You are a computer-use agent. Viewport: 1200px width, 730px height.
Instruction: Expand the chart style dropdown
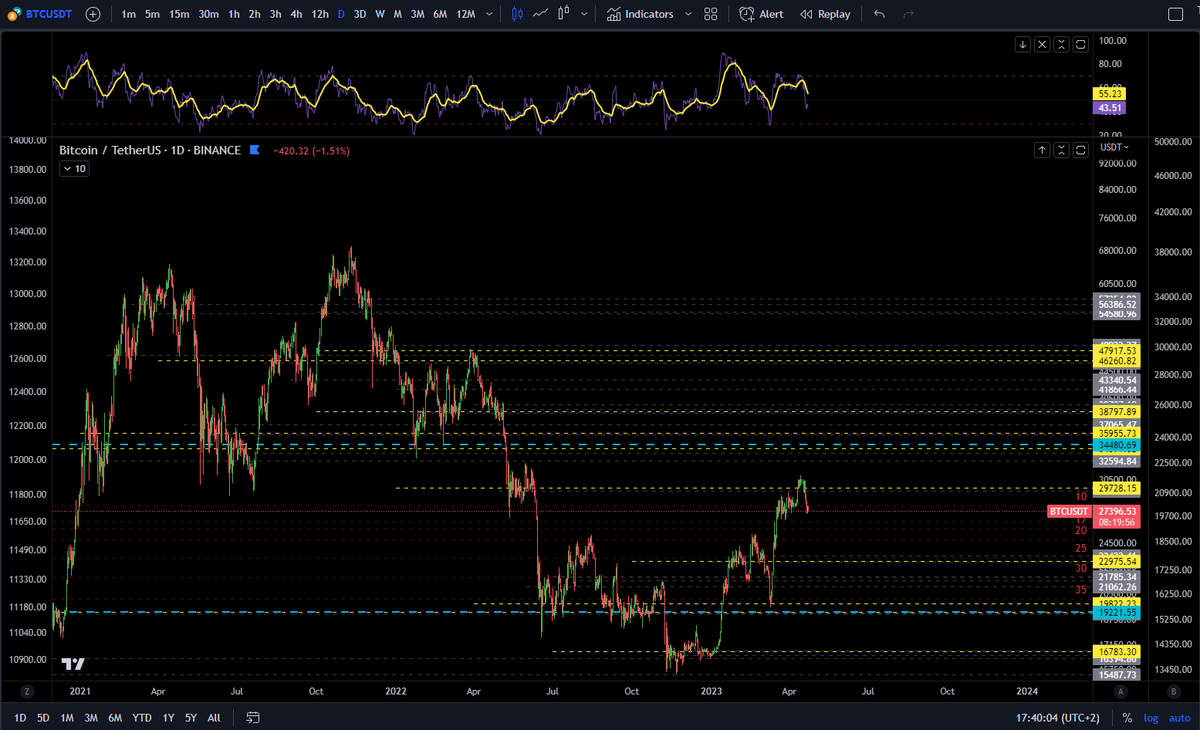pyautogui.click(x=583, y=14)
